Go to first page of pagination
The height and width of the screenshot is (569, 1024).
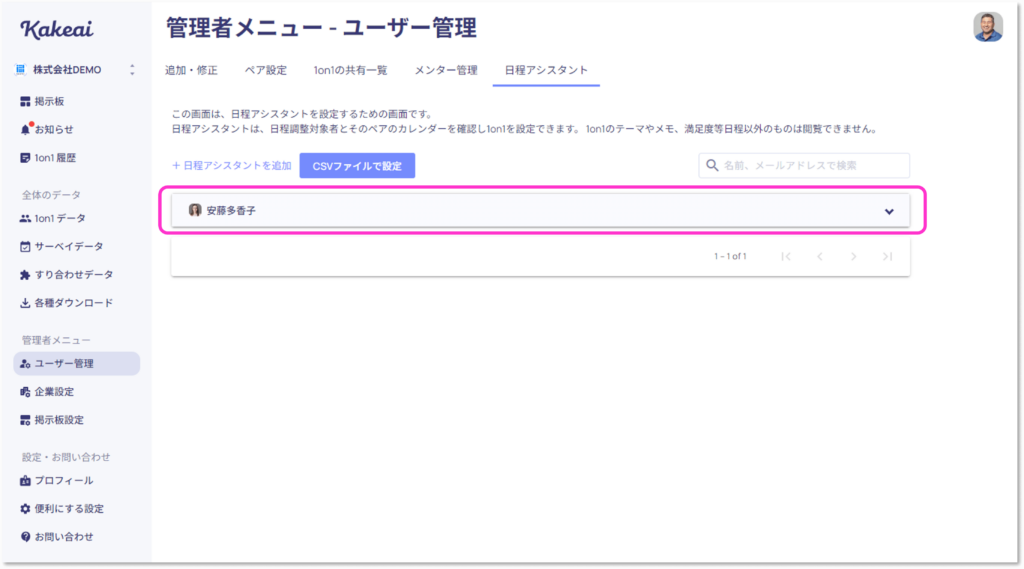pos(786,256)
